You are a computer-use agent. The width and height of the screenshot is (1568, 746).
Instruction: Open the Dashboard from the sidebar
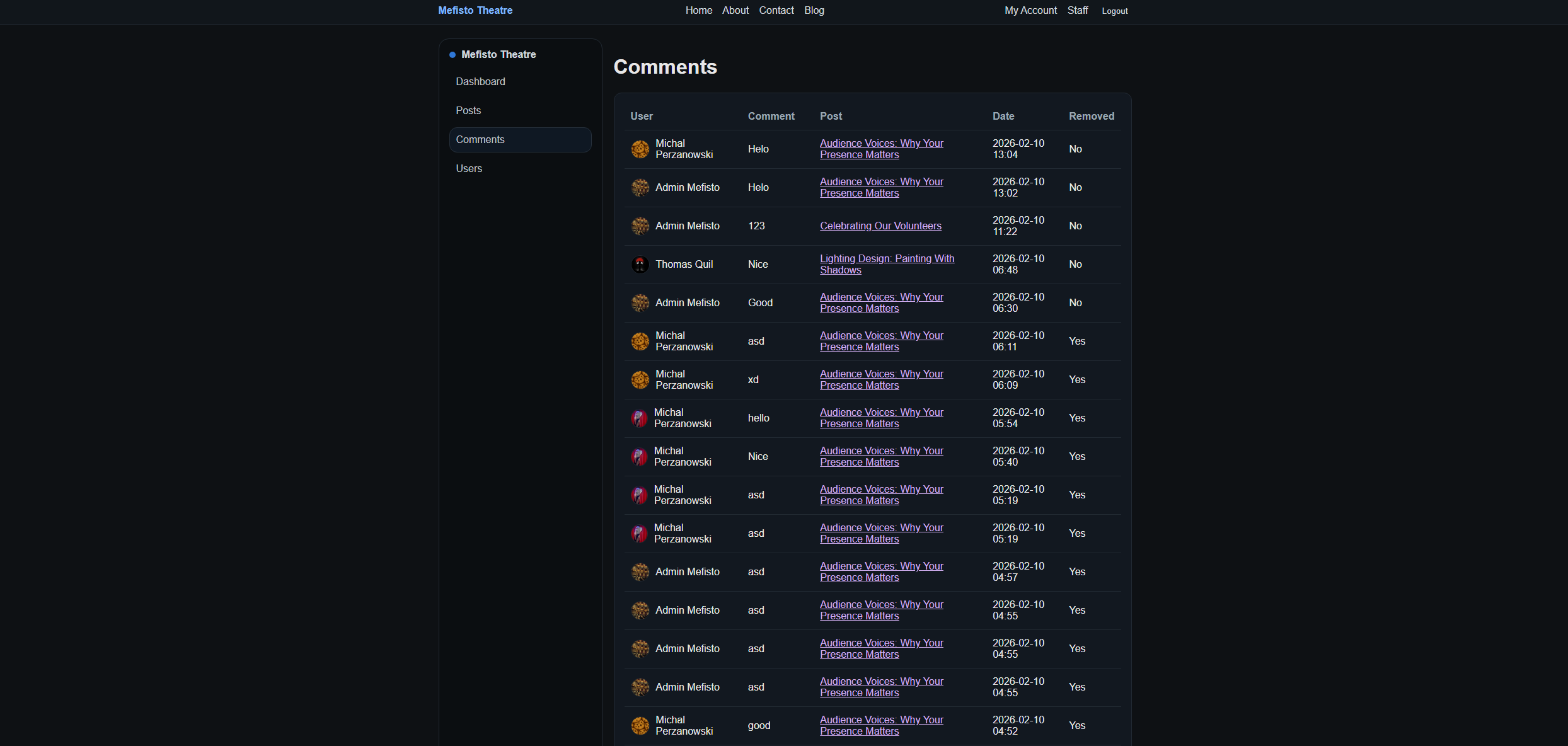[480, 81]
